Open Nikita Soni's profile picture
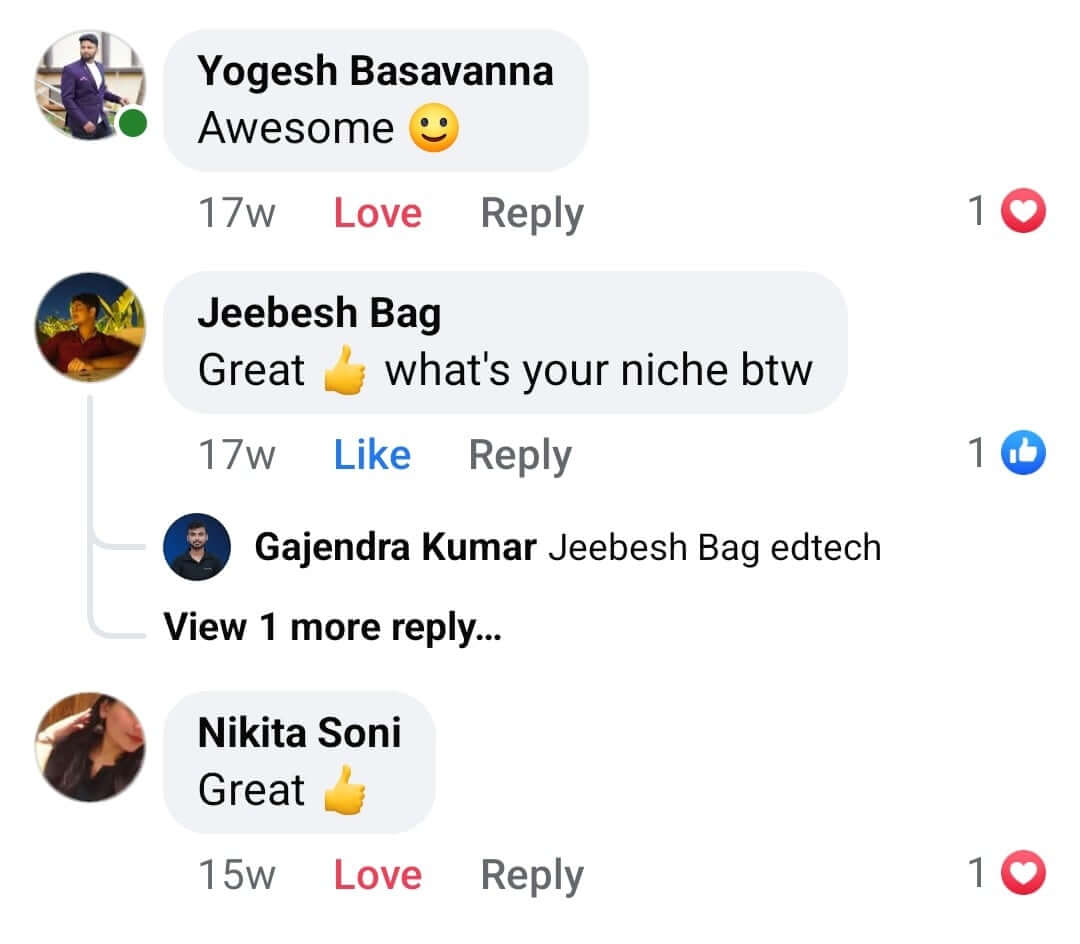The height and width of the screenshot is (944, 1080). tap(90, 747)
